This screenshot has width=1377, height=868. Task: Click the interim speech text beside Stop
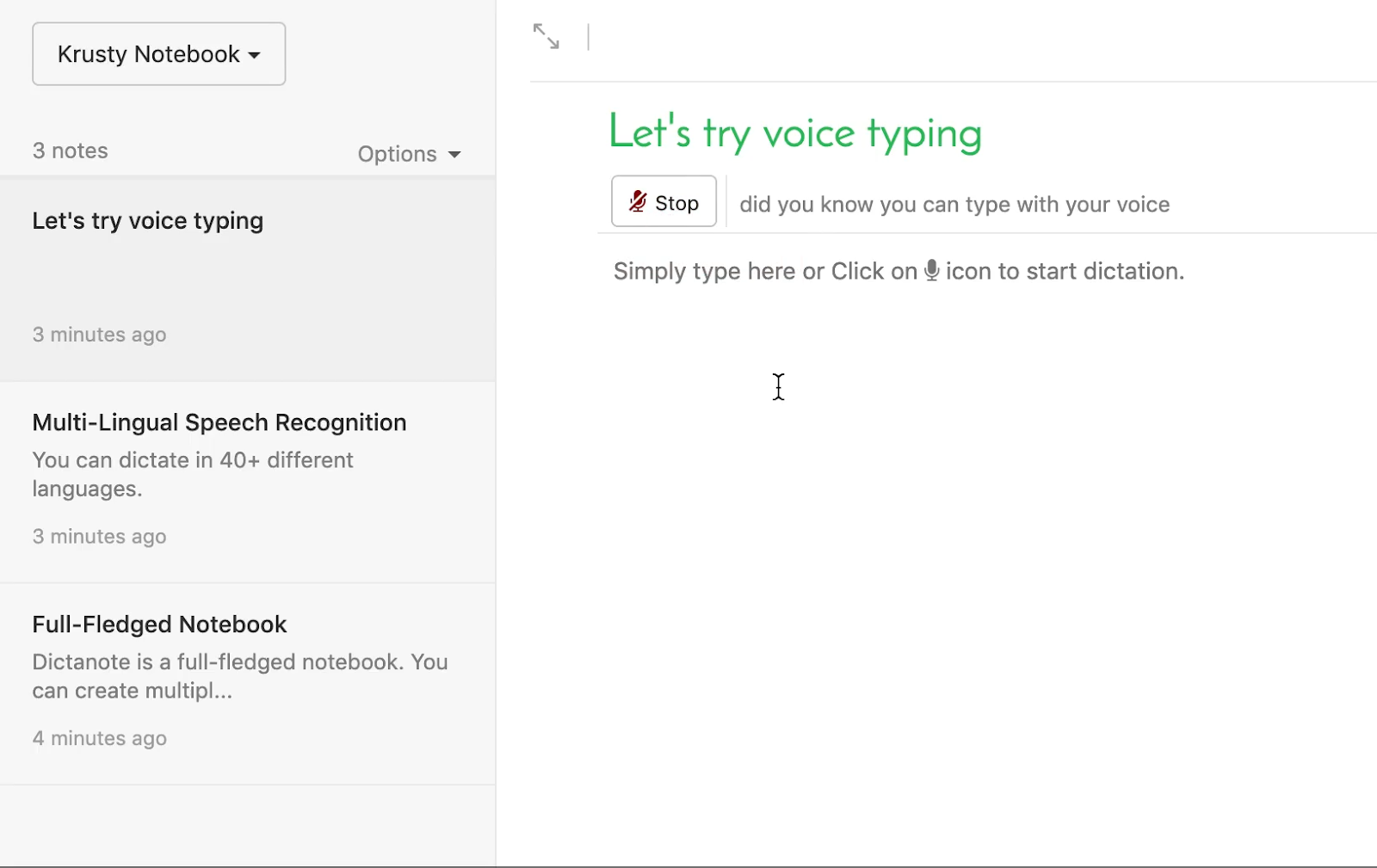pyautogui.click(x=954, y=205)
